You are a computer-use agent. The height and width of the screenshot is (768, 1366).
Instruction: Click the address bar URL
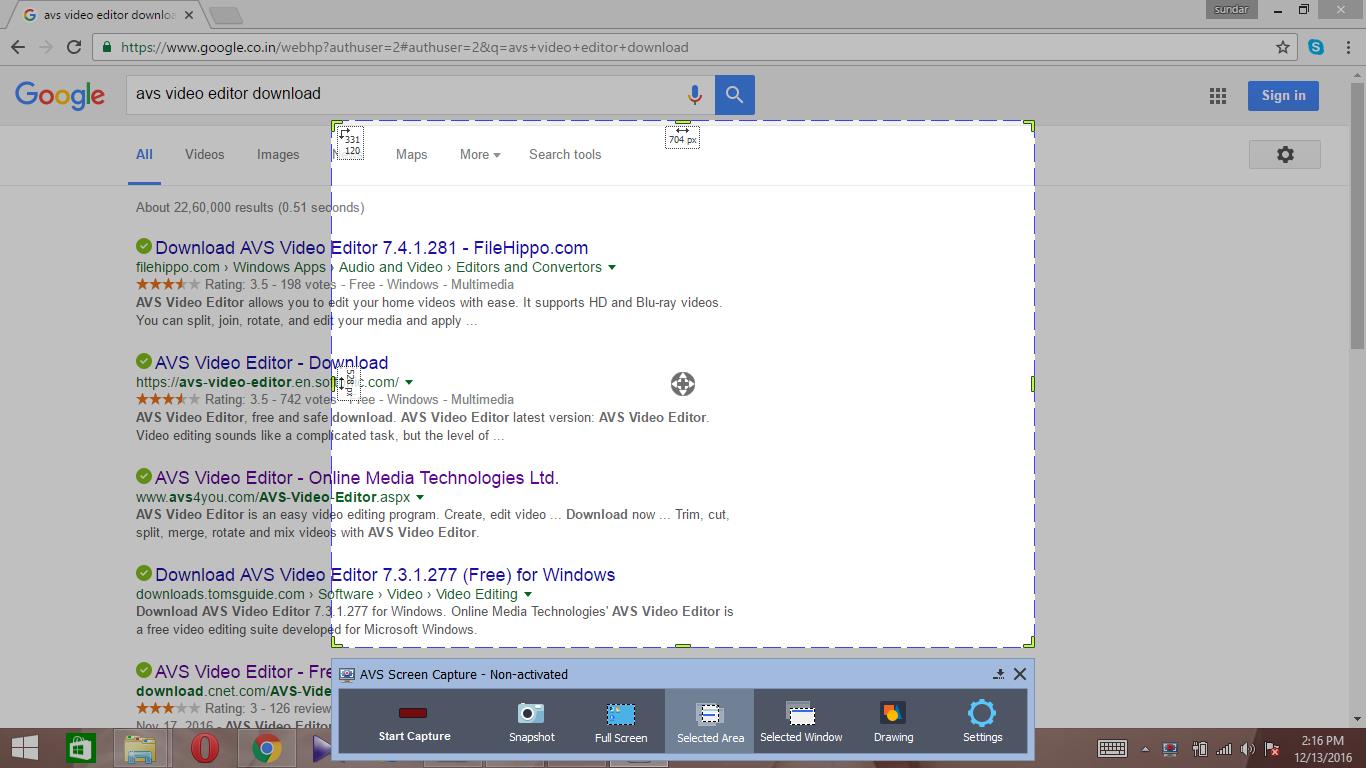404,47
